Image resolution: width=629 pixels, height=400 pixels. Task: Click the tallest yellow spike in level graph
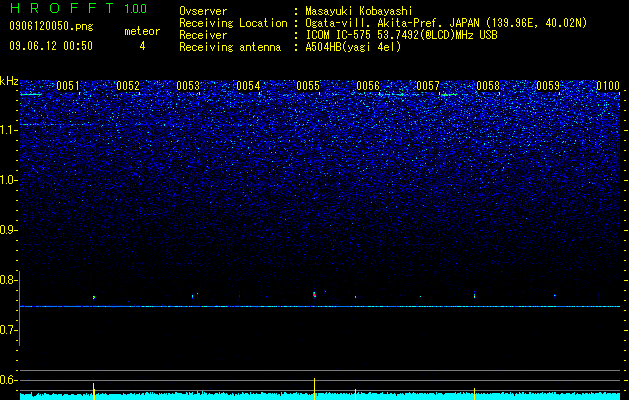click(314, 388)
